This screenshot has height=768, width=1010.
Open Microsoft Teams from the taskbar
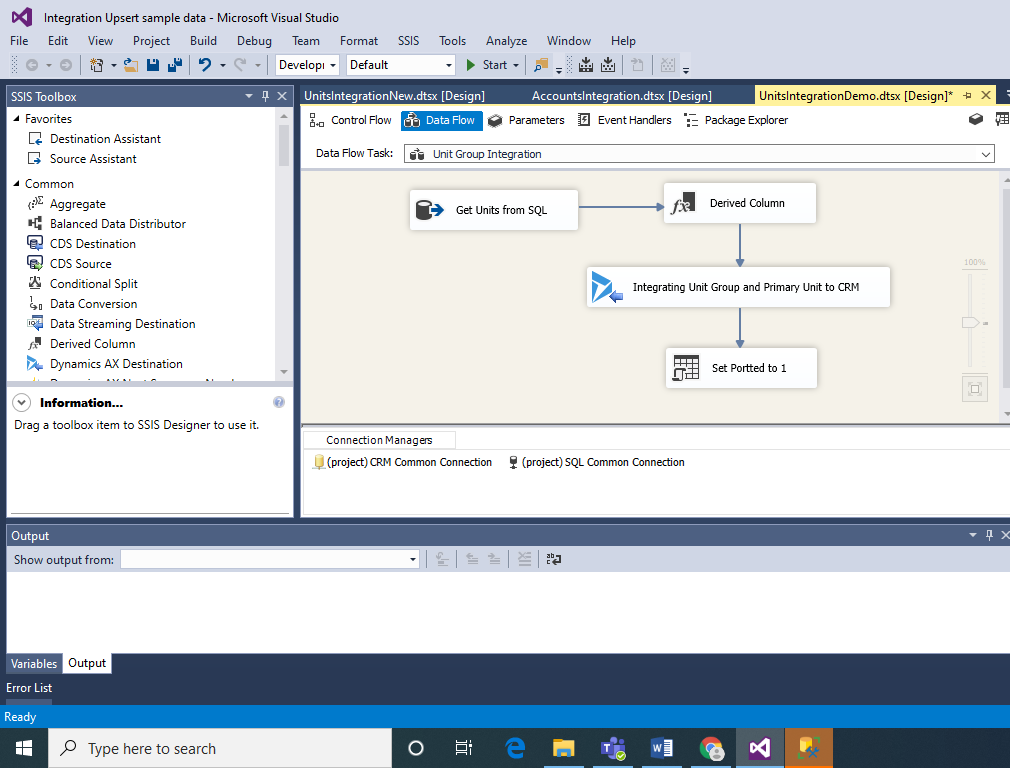[613, 748]
